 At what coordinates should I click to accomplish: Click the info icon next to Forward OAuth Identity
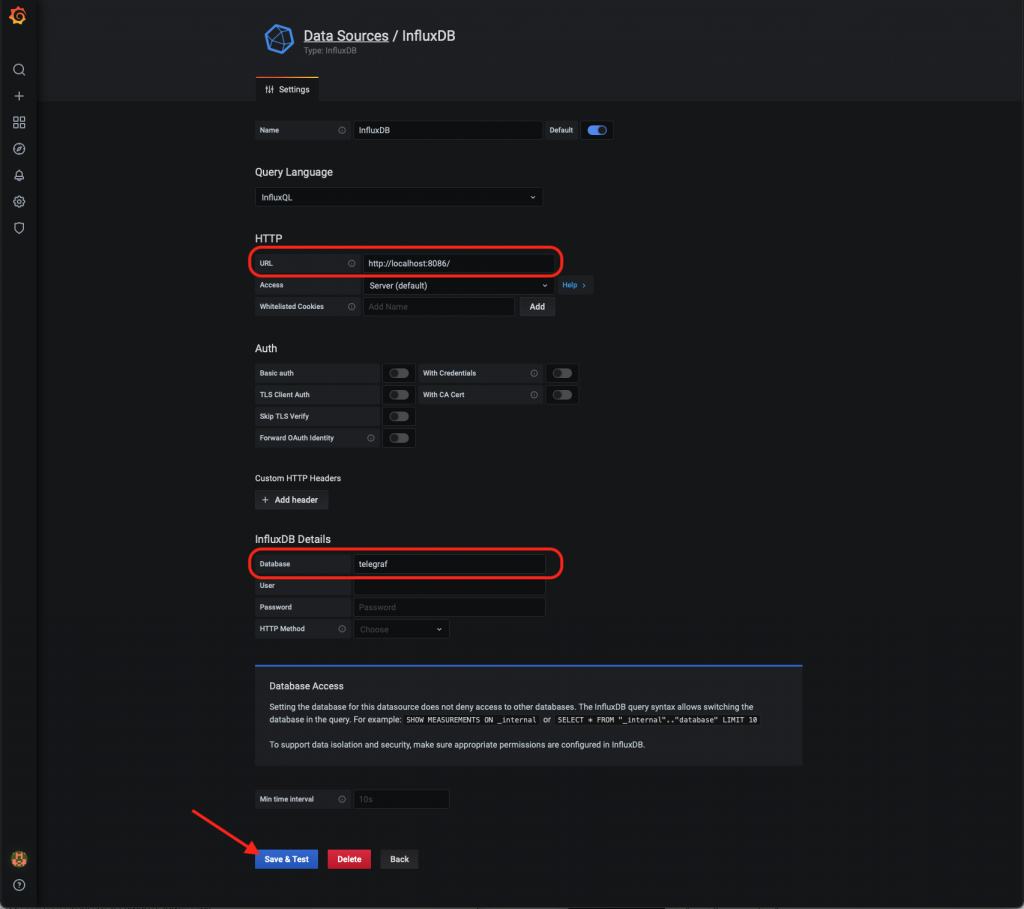[370, 438]
